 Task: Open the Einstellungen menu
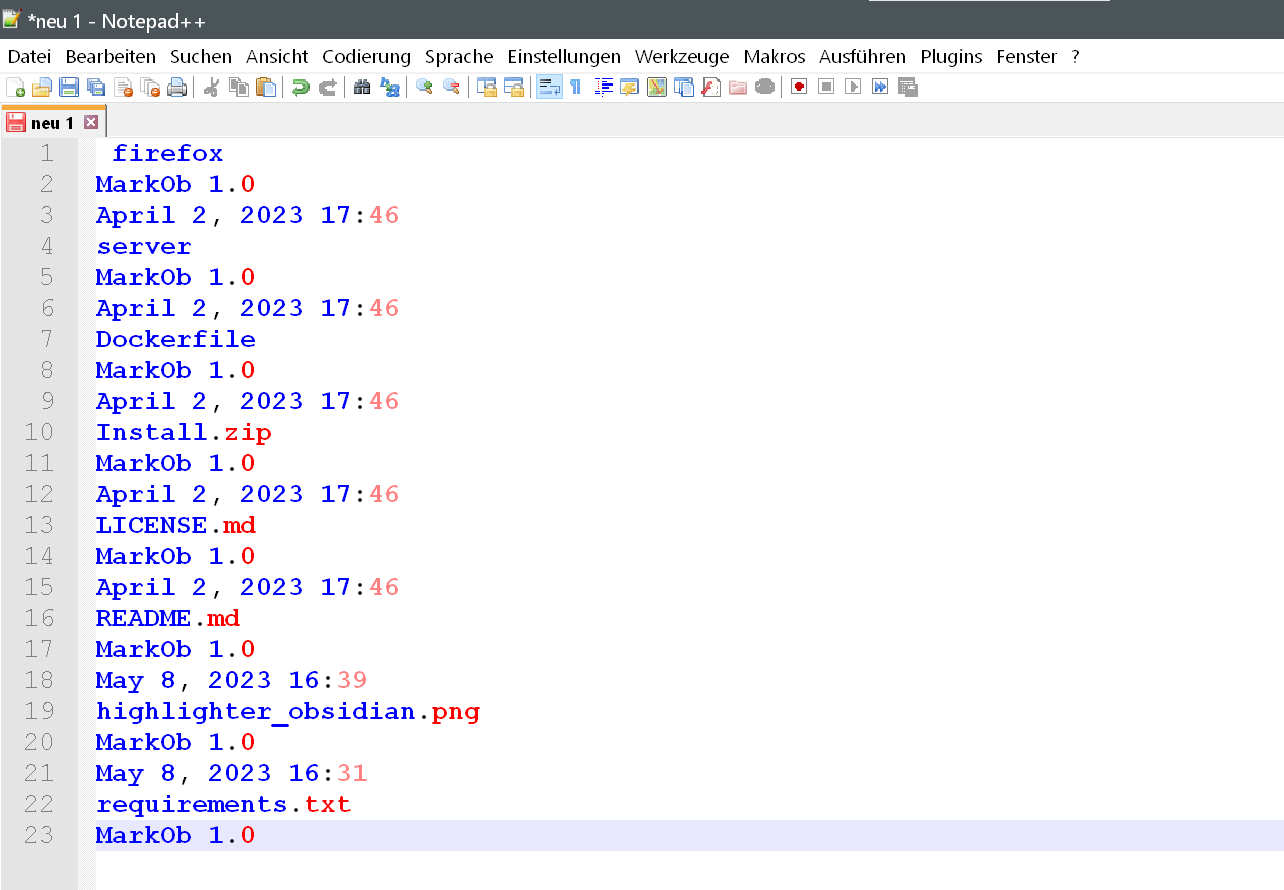coord(563,57)
